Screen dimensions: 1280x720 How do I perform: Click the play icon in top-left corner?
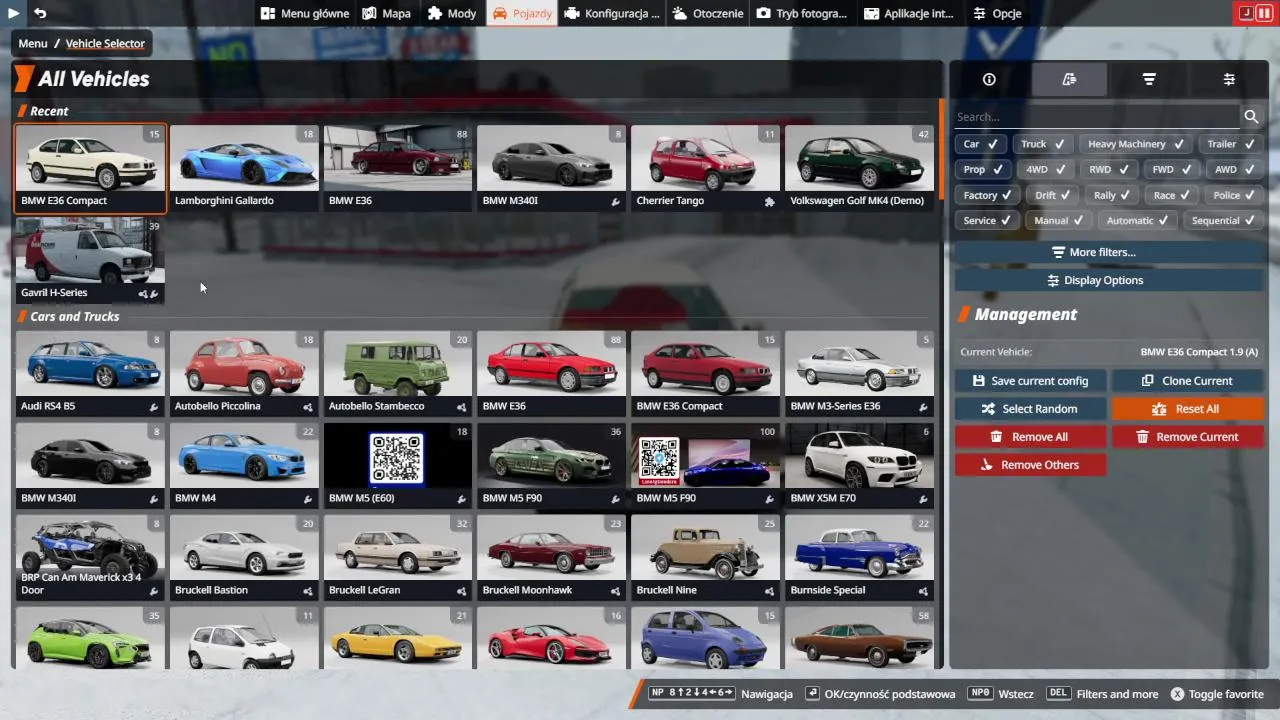coord(14,13)
